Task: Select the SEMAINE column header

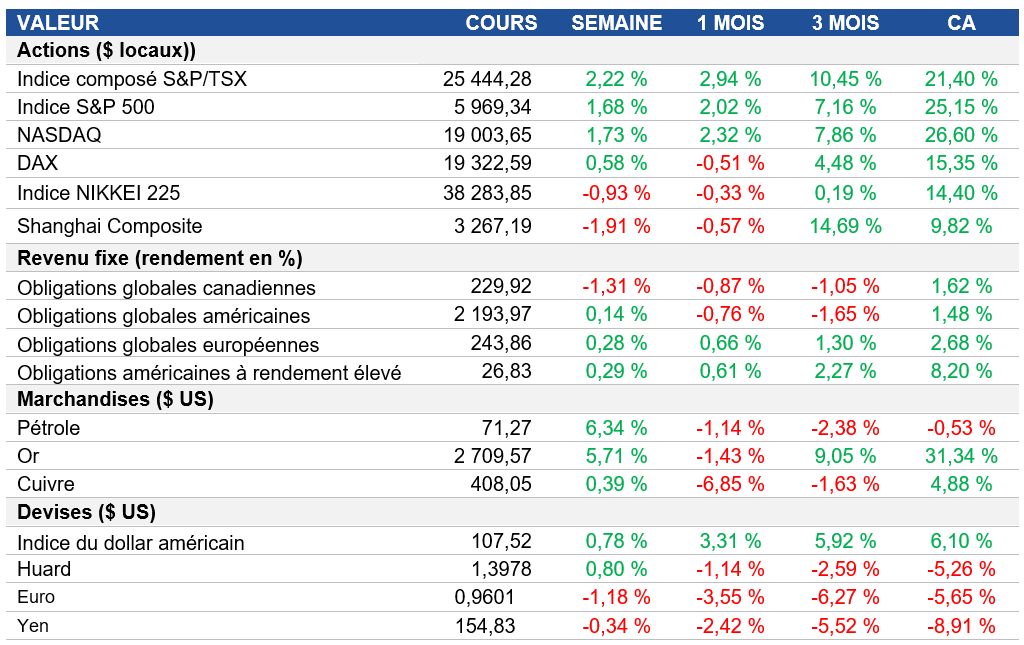Action: [x=616, y=23]
